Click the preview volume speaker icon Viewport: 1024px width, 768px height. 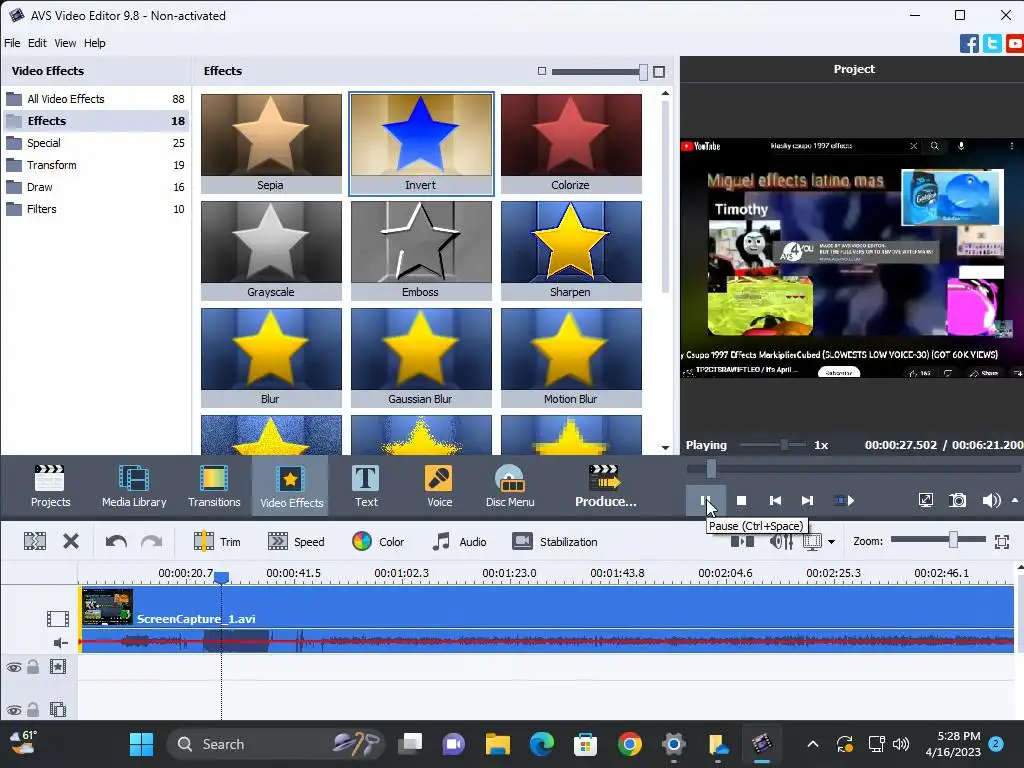[x=991, y=500]
